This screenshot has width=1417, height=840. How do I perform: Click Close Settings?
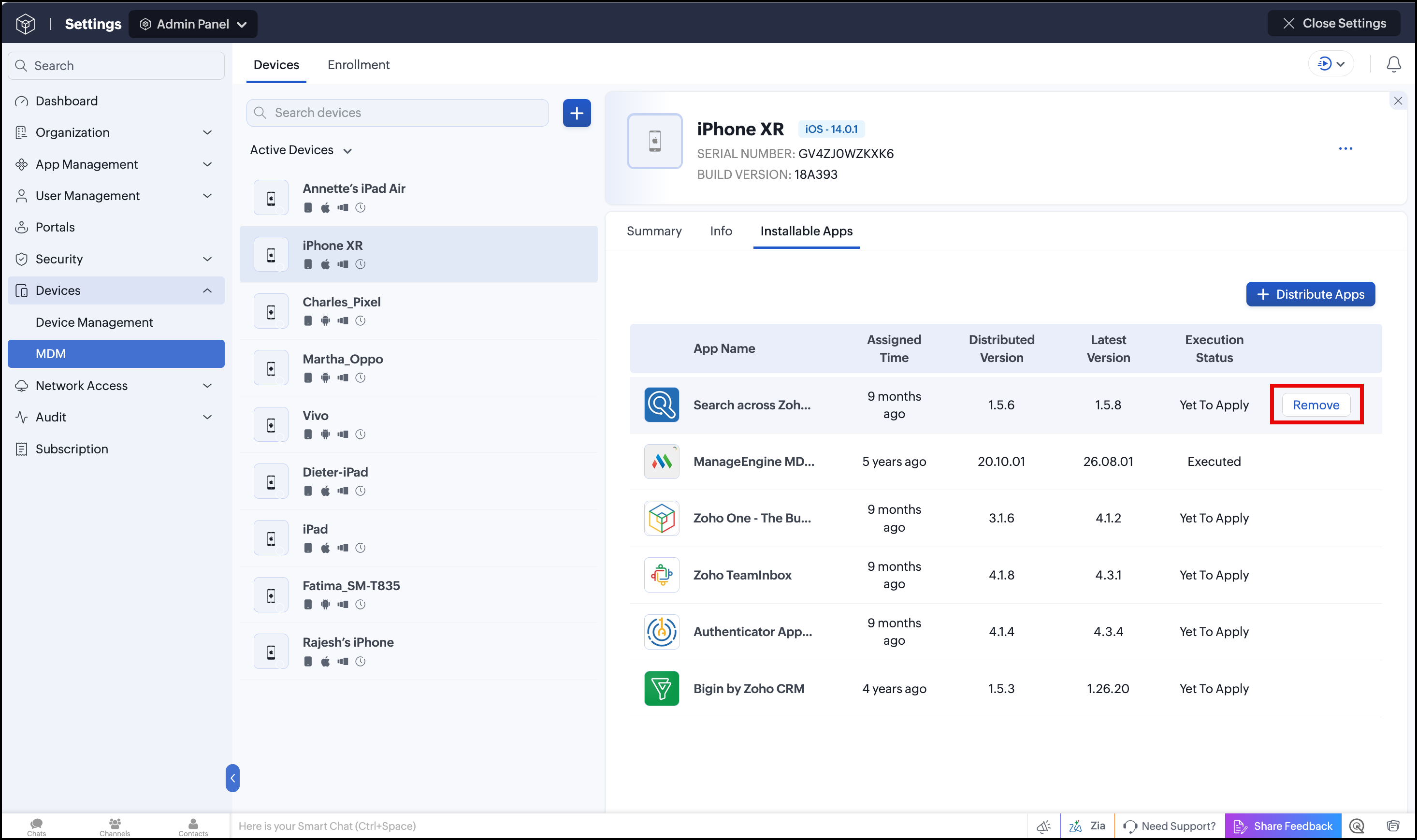click(1334, 23)
